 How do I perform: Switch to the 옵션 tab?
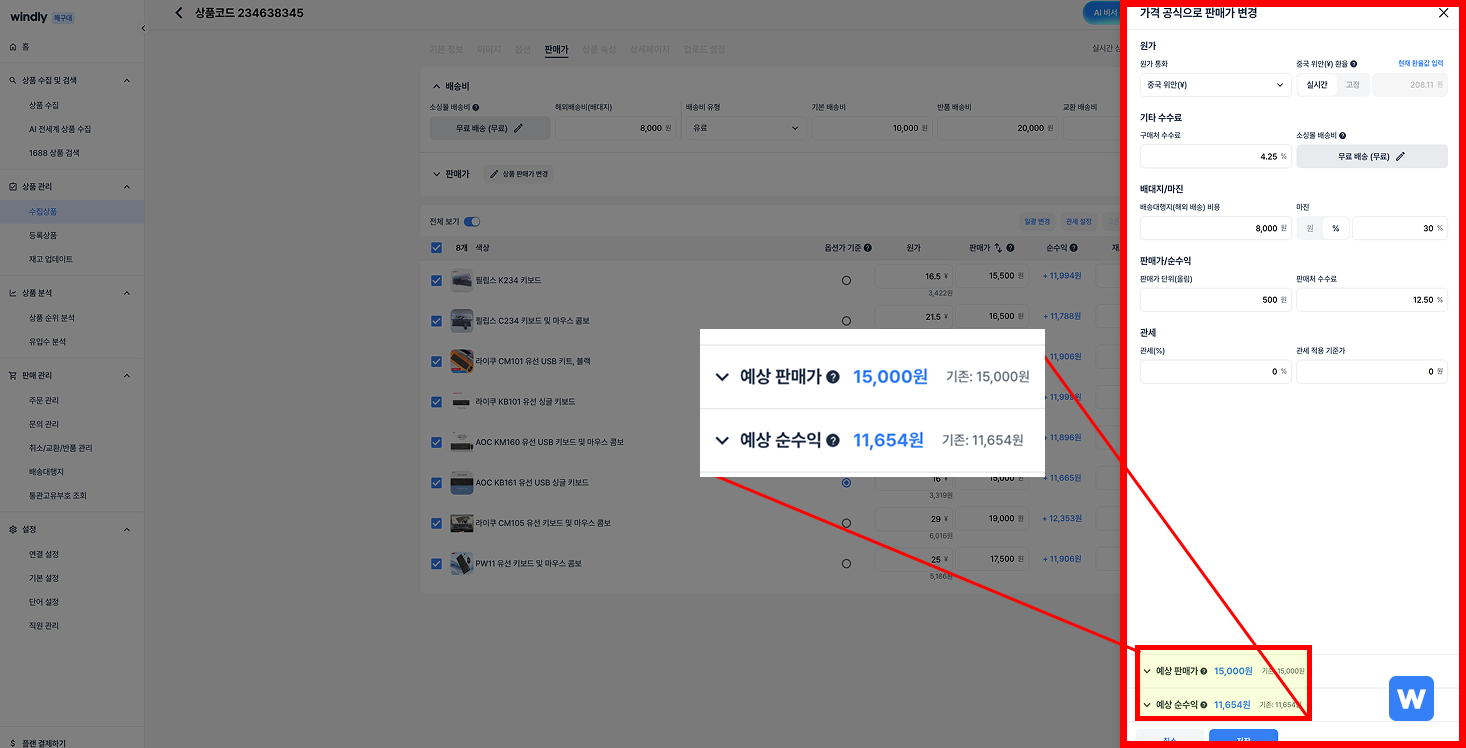click(x=522, y=49)
